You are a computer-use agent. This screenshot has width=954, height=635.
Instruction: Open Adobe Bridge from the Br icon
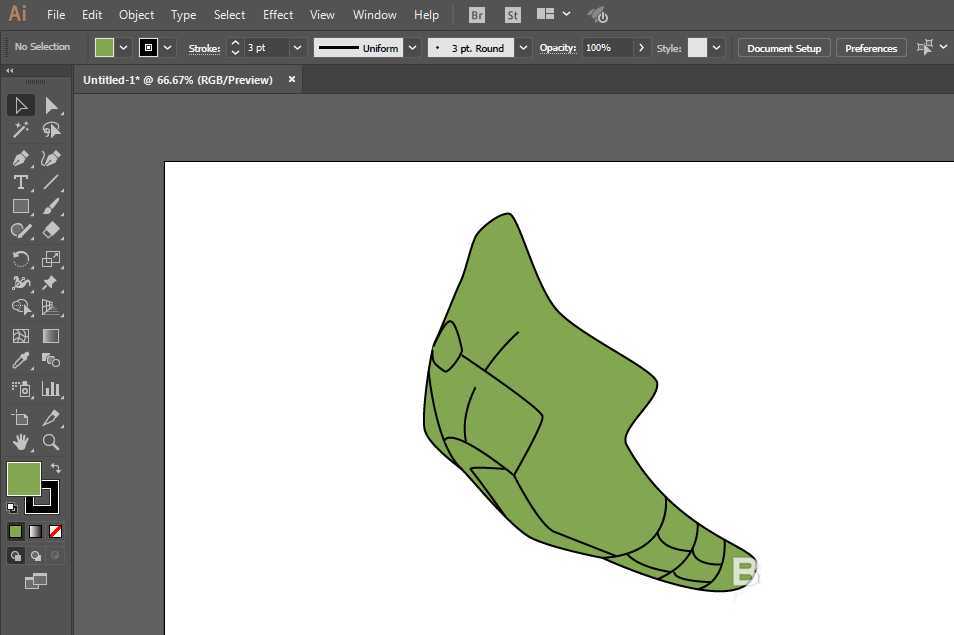477,15
